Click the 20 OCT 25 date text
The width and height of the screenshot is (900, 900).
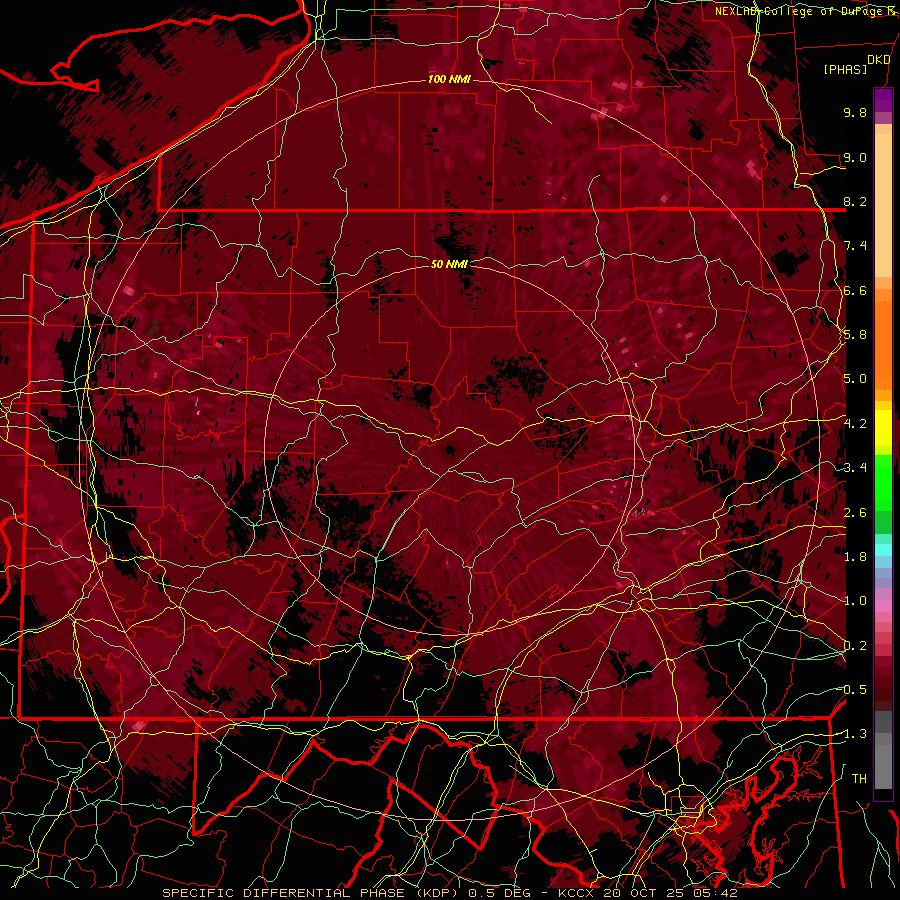pos(642,893)
